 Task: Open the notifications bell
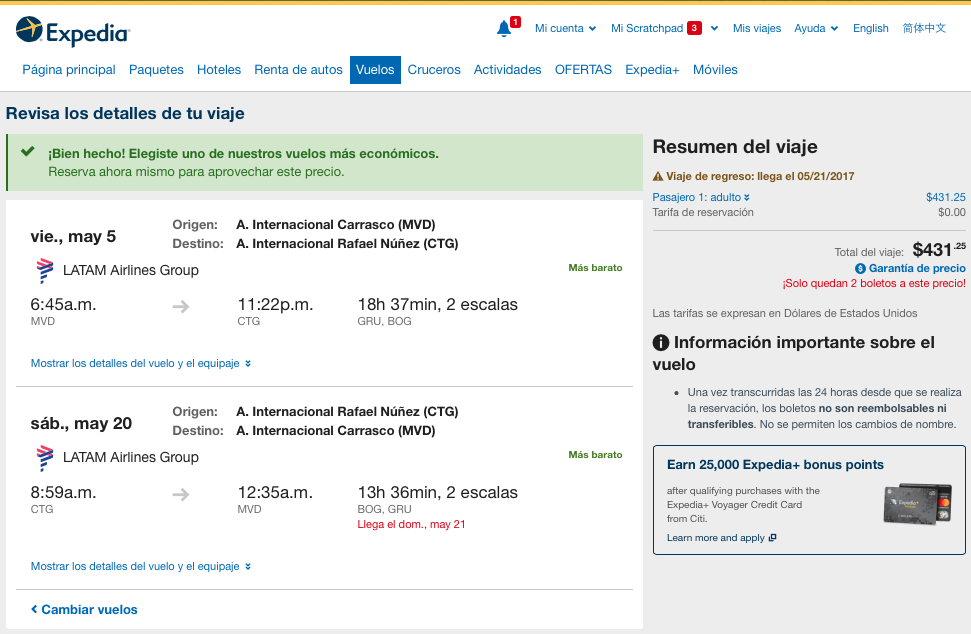(504, 28)
